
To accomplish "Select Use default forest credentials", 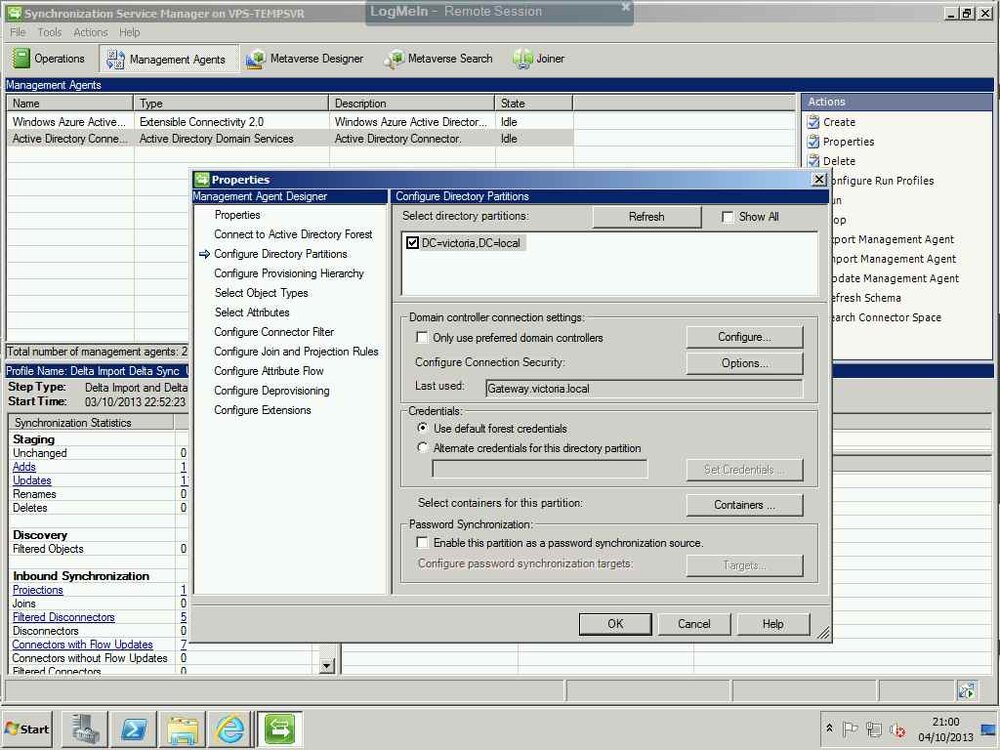I will point(422,428).
